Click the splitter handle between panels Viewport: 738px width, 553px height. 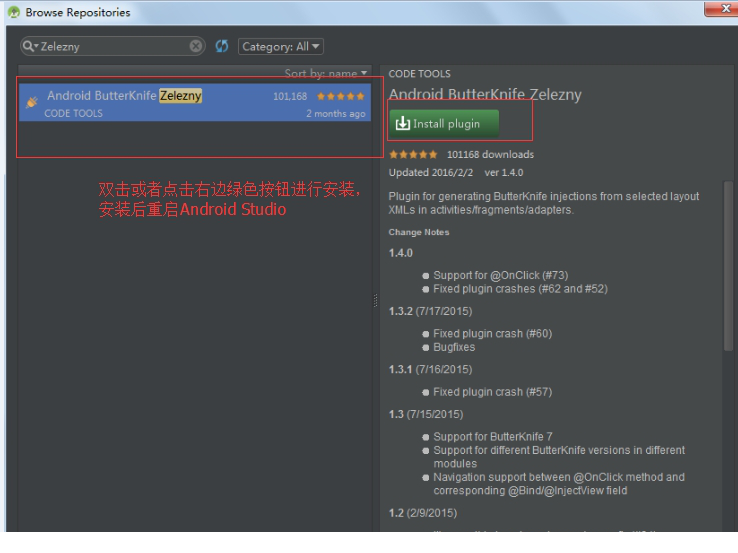[375, 300]
